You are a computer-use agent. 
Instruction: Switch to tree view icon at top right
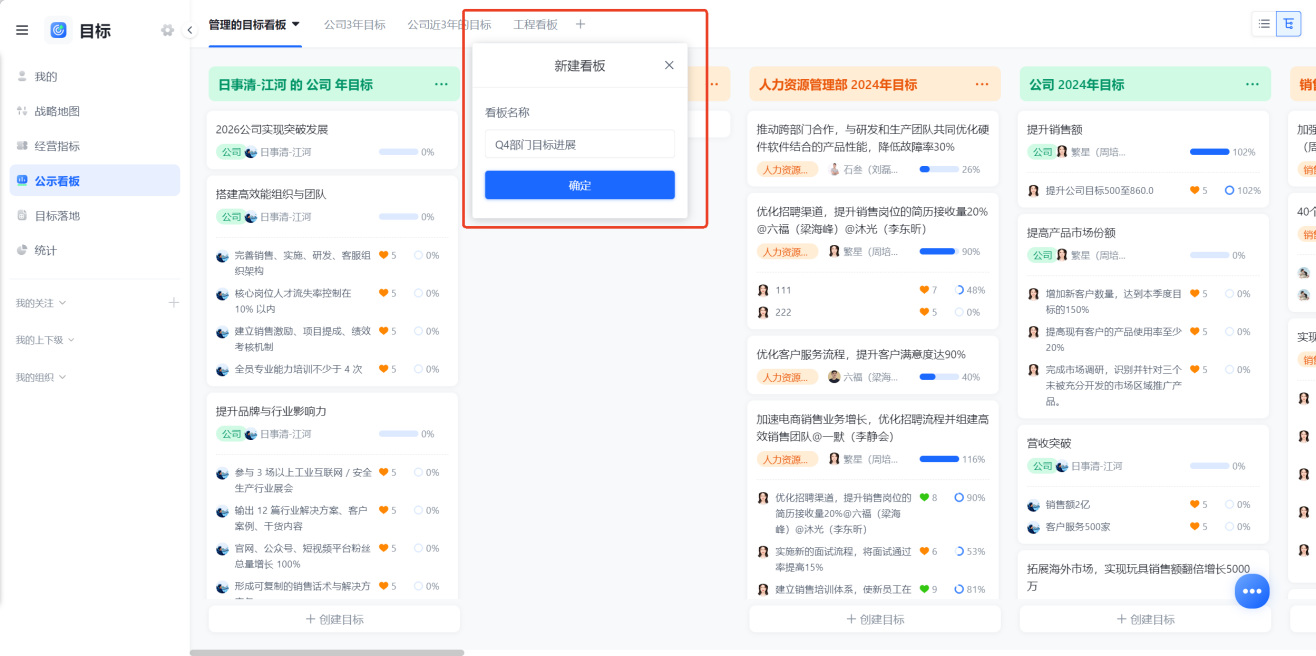1289,24
